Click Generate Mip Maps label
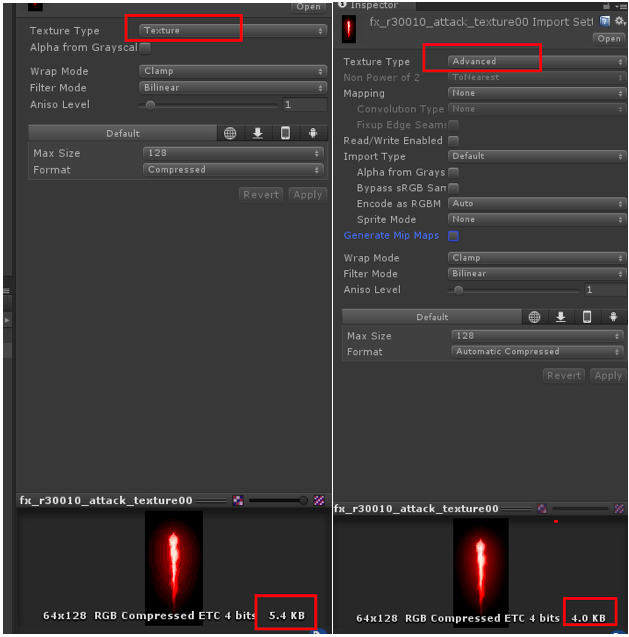This screenshot has width=629, height=637. coord(391,236)
